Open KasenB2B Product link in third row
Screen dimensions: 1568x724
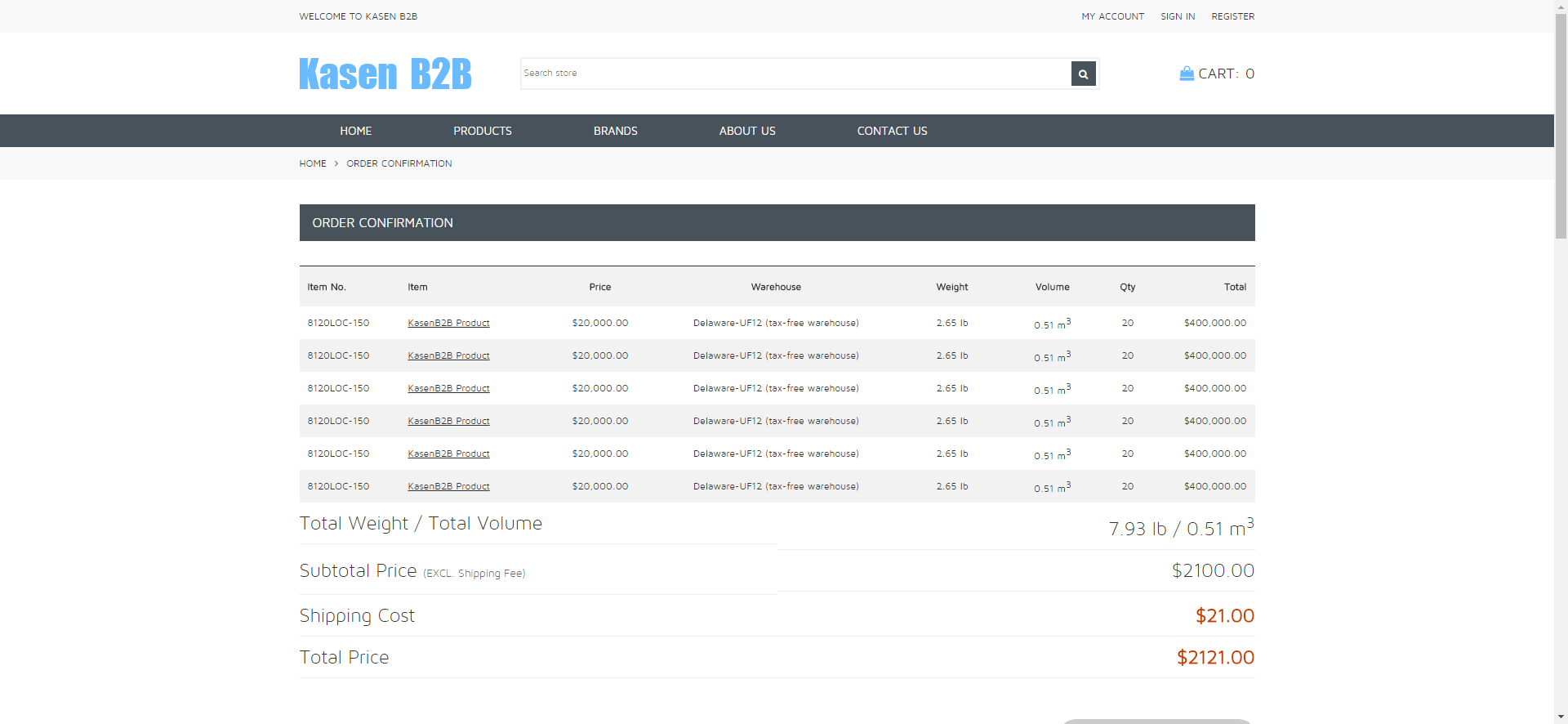(448, 388)
